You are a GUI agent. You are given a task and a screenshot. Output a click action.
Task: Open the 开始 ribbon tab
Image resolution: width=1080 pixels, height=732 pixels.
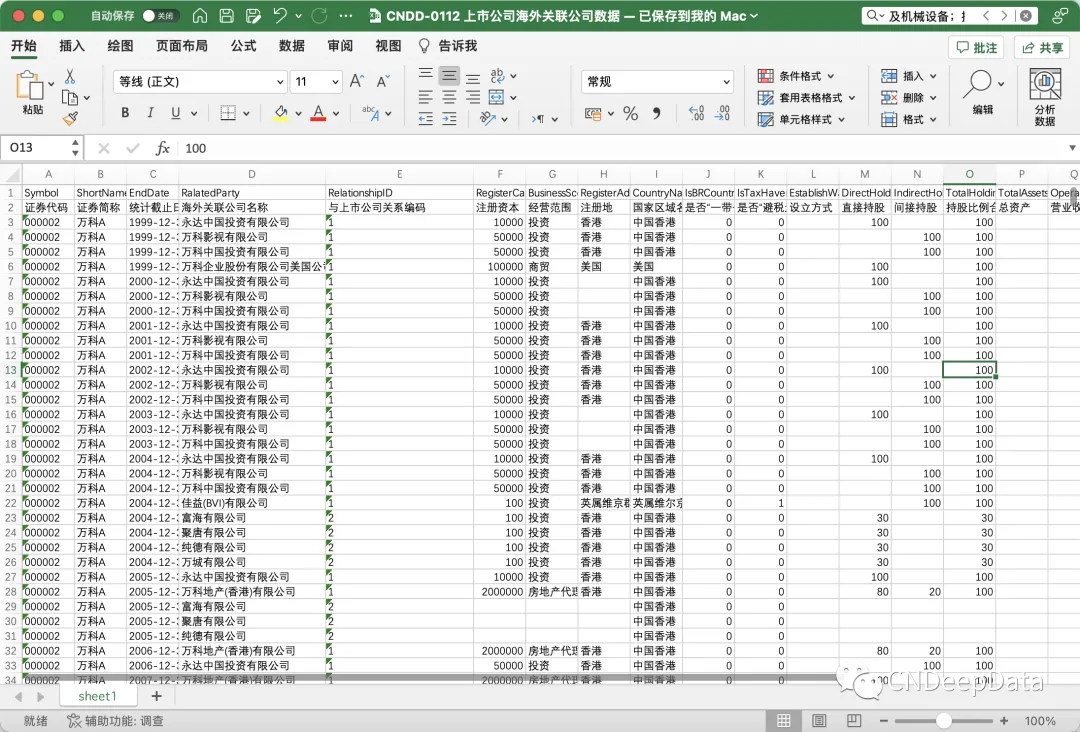pyautogui.click(x=23, y=46)
